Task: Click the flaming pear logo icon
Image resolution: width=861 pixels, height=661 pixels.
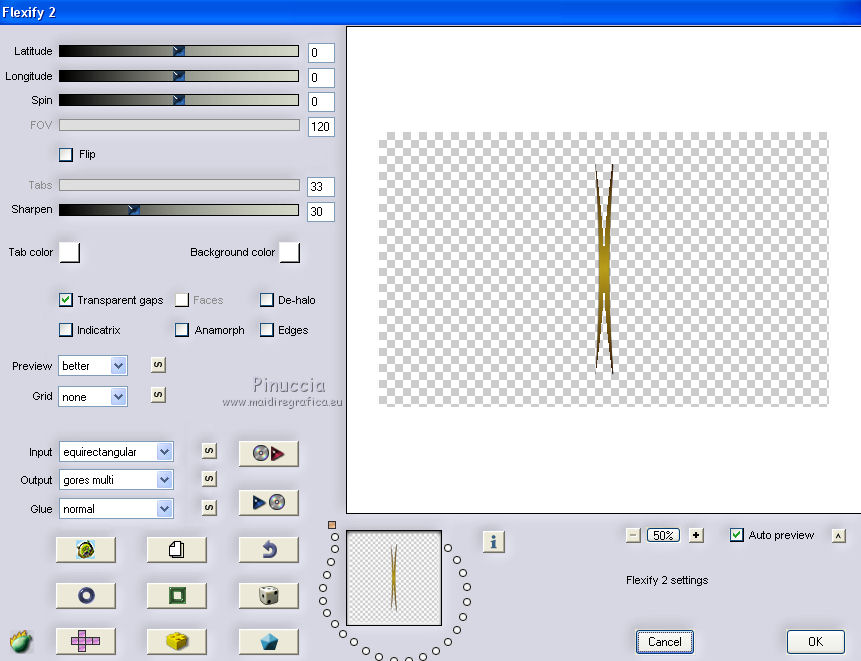Action: (x=21, y=641)
